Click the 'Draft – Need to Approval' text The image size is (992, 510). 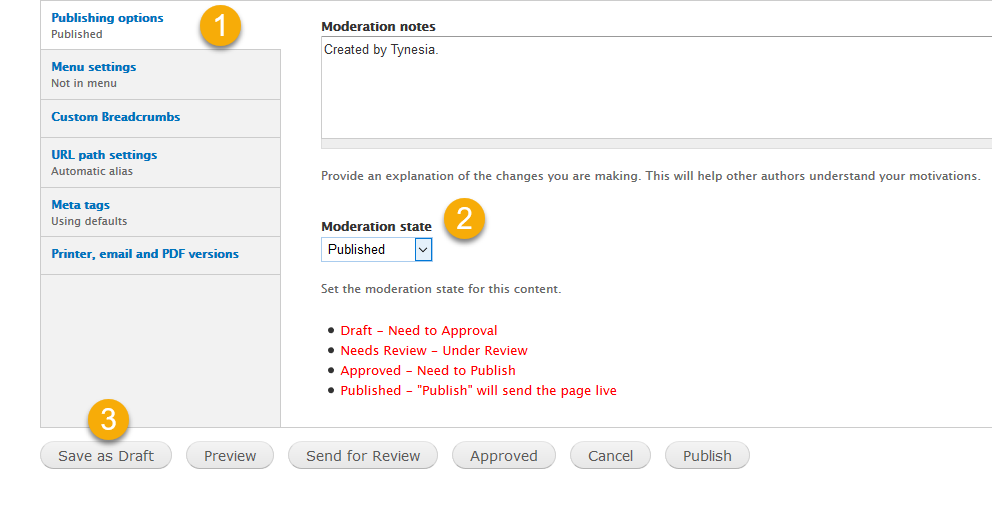419,330
